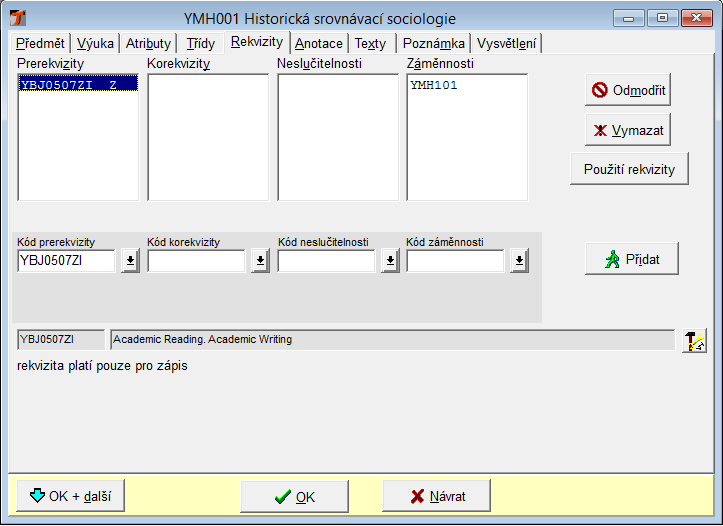Select YMH101 in the Záměnnosti list

(x=434, y=86)
